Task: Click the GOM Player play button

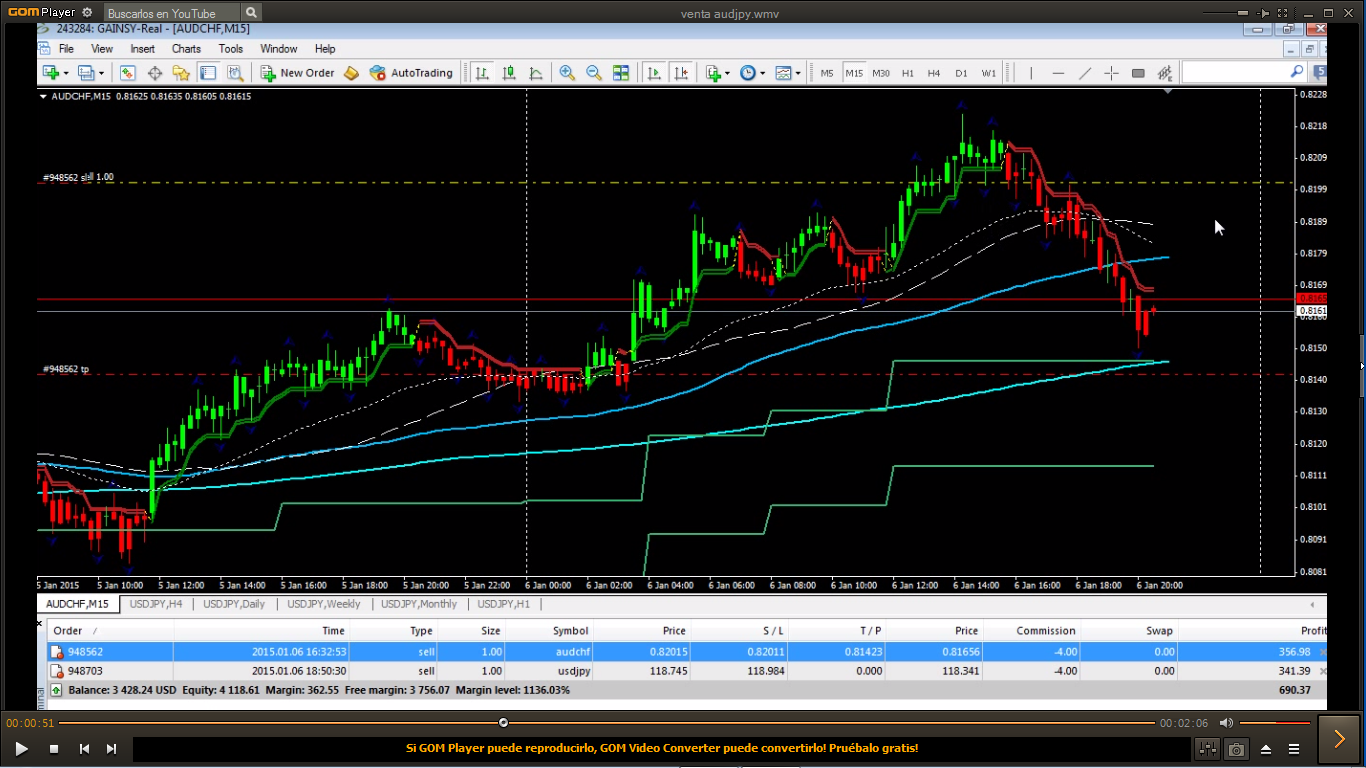Action: [x=22, y=748]
